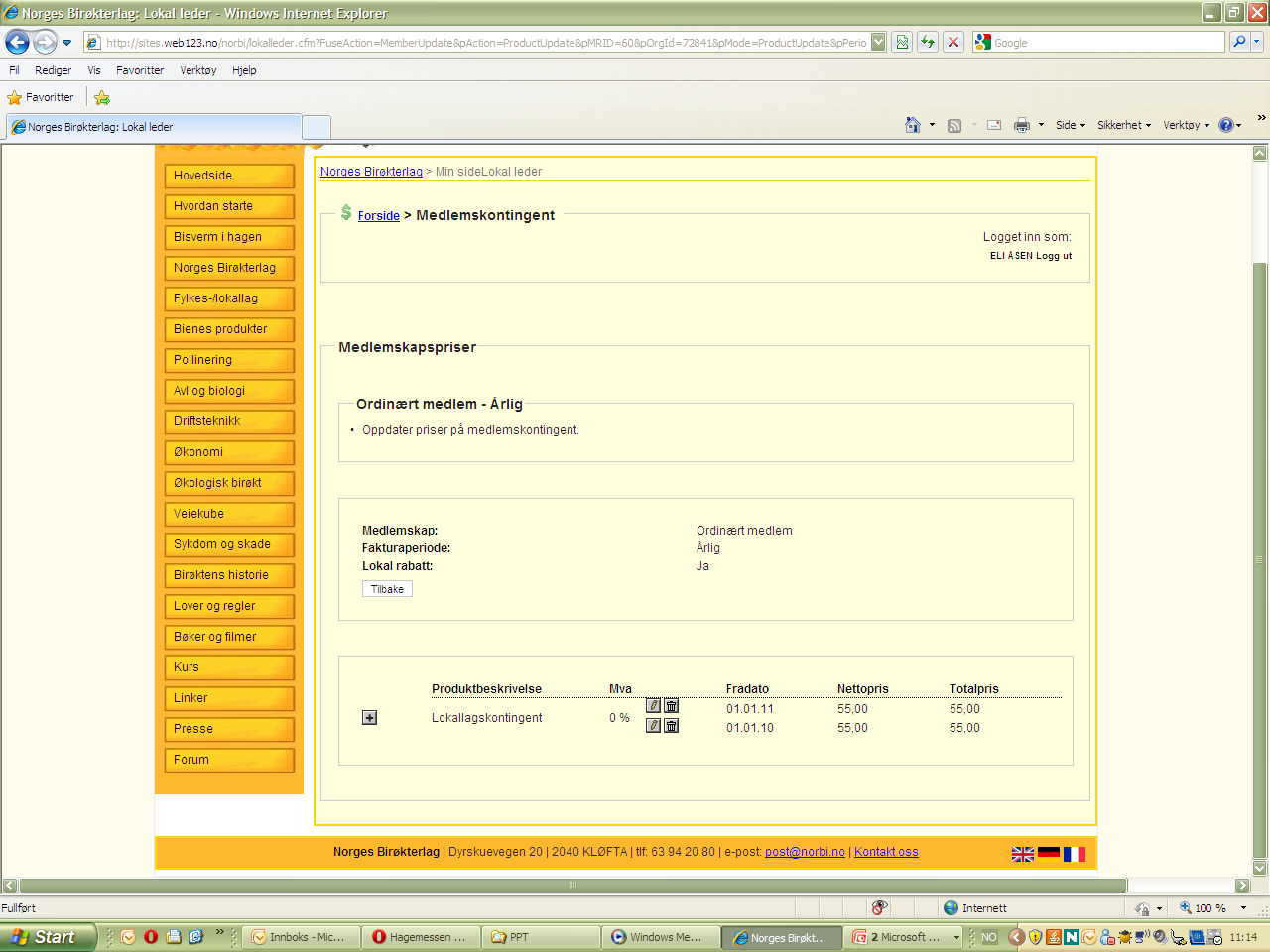Click the Refresh page icon

pos(928,42)
